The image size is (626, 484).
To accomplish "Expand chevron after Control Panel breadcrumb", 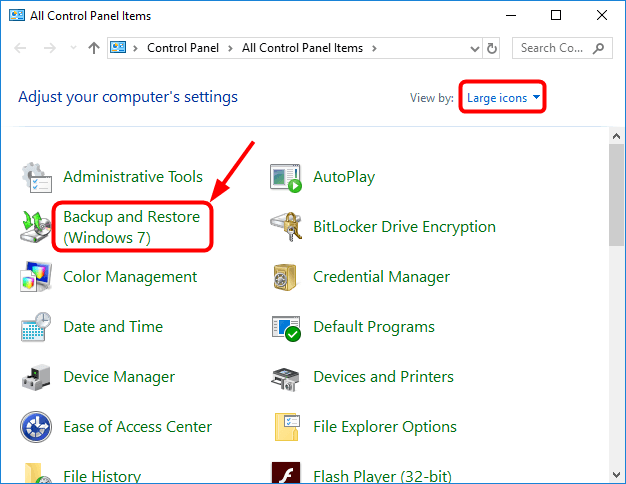I will [x=230, y=49].
